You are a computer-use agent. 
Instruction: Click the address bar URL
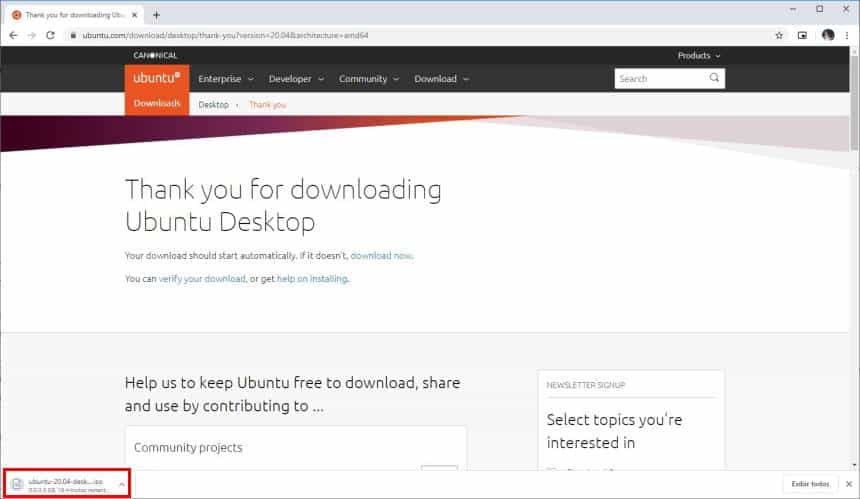pyautogui.click(x=225, y=35)
